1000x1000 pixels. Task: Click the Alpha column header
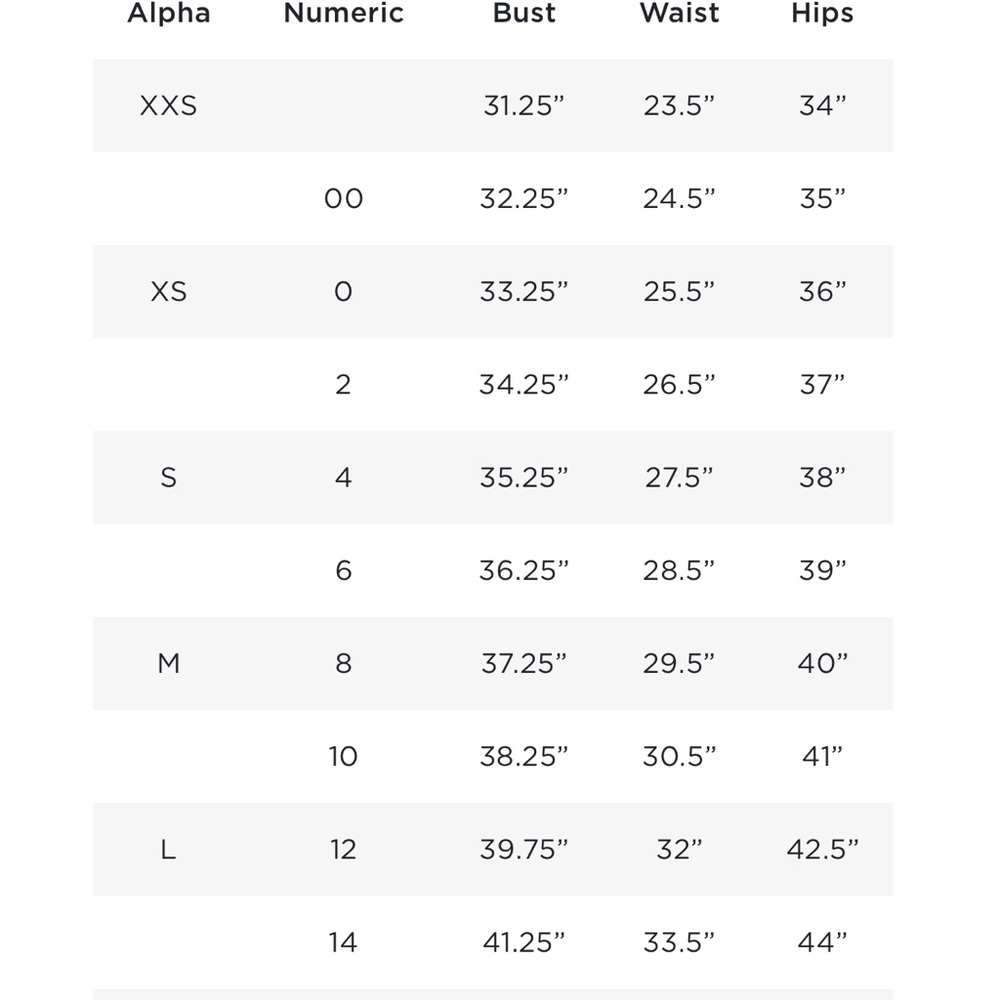[x=169, y=13]
